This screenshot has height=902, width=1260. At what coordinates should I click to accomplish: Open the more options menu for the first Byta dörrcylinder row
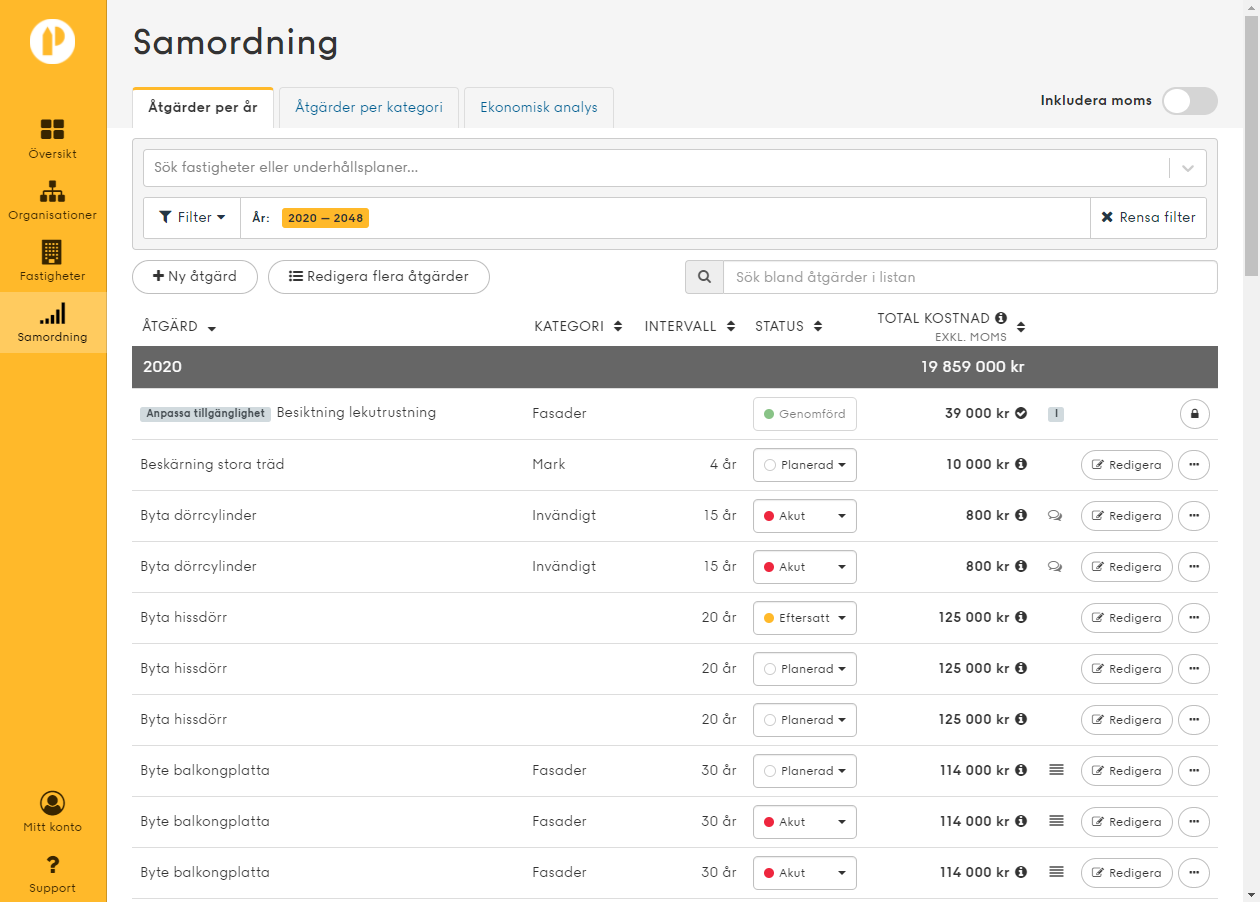point(1194,516)
